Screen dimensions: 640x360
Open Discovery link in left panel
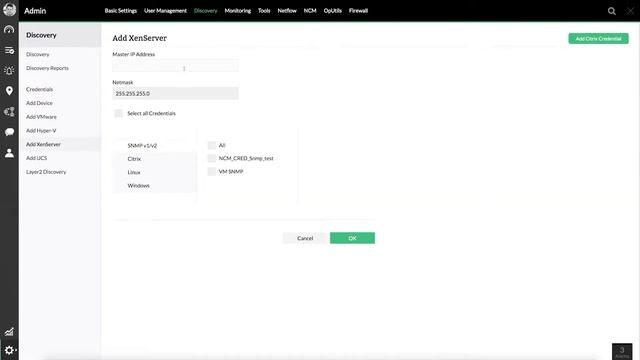click(38, 54)
